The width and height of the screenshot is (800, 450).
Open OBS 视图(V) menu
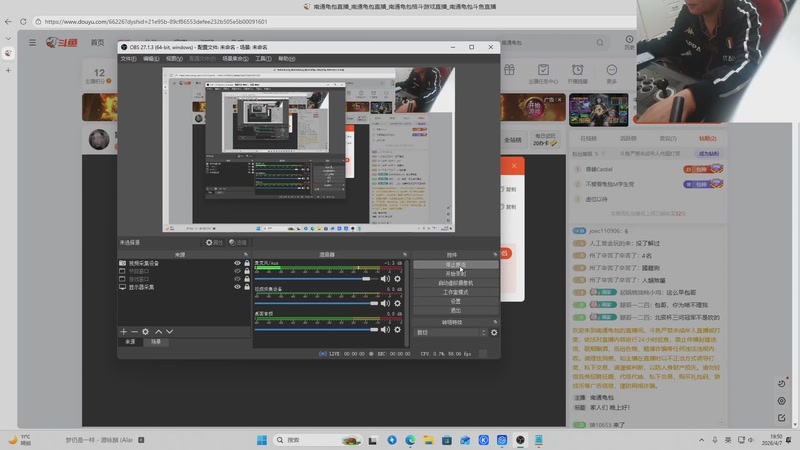coord(174,59)
